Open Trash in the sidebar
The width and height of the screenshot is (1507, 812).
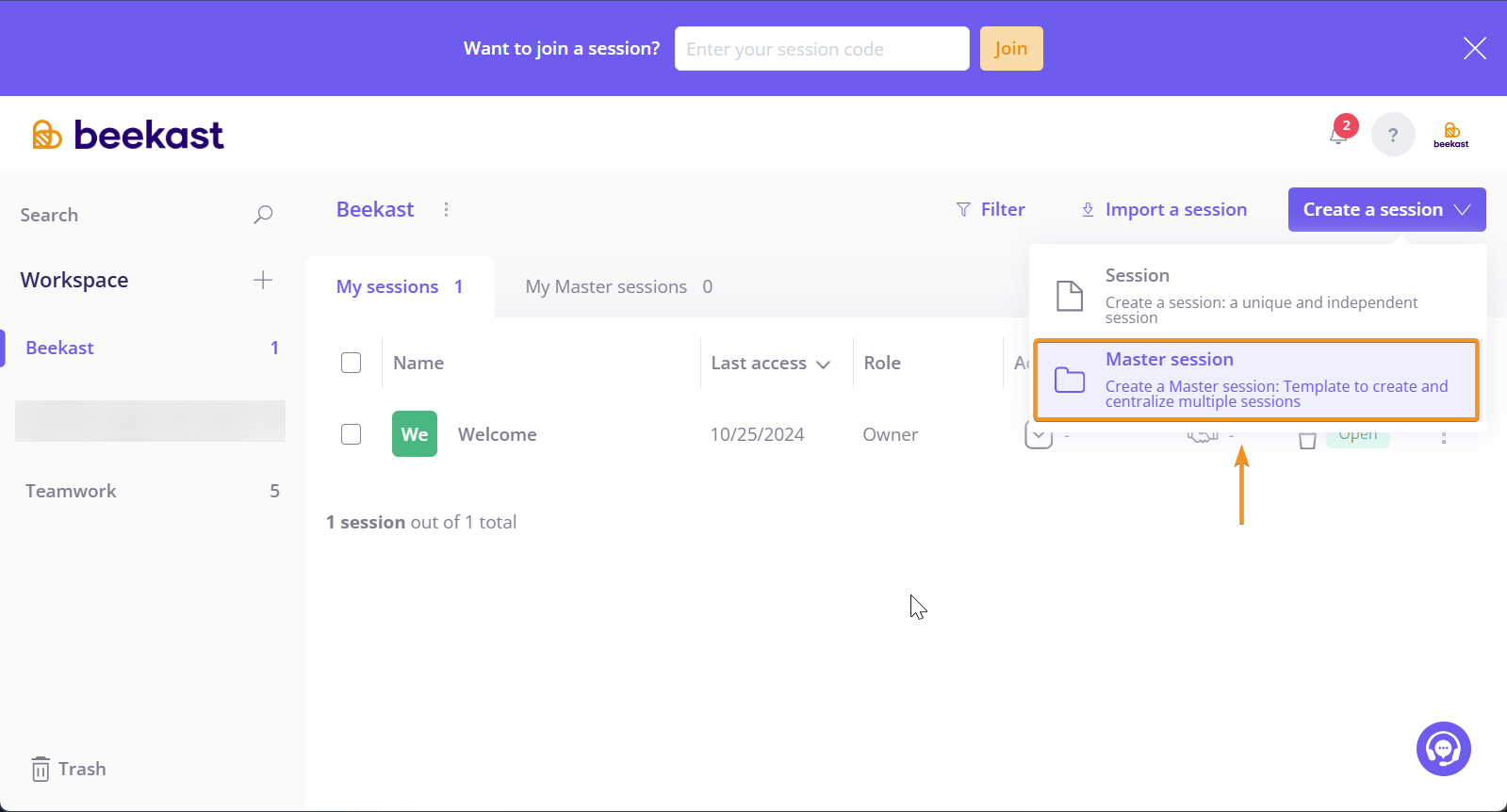pos(69,769)
